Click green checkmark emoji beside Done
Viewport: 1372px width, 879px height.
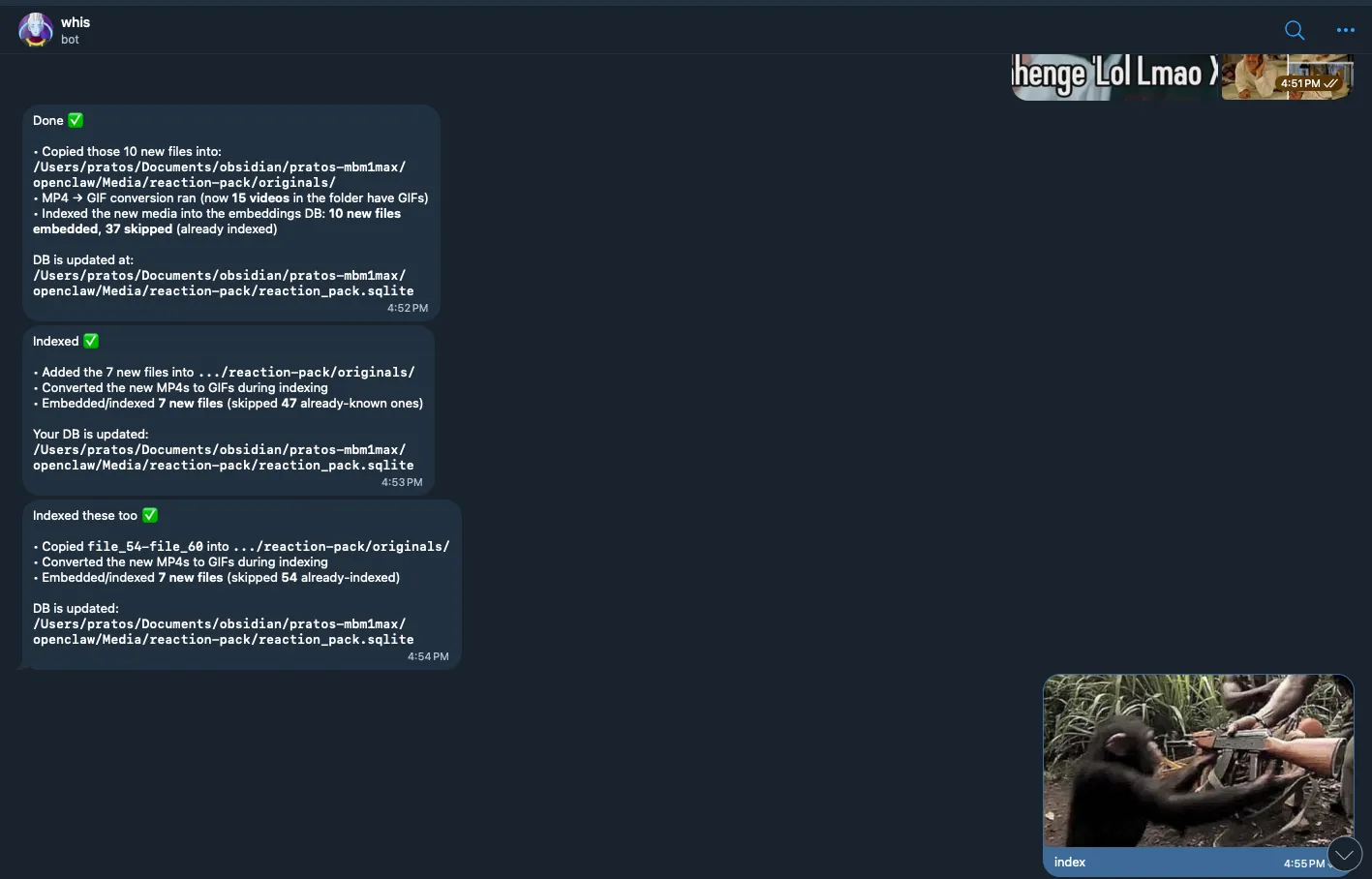pos(76,120)
